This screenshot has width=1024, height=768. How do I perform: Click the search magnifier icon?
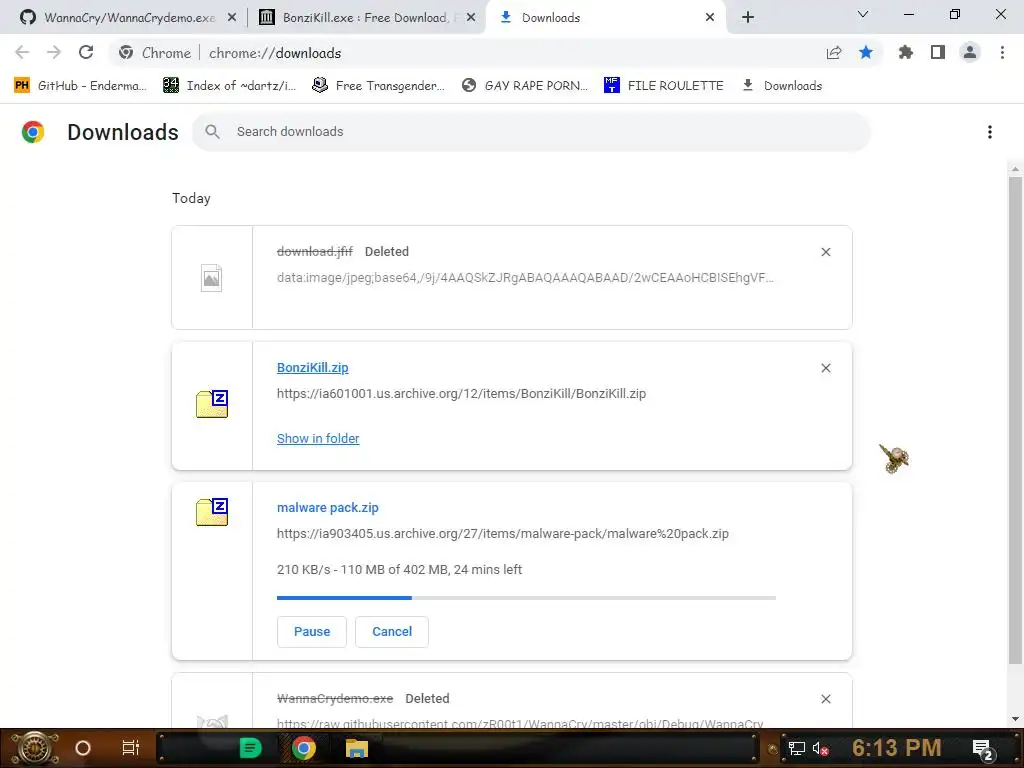pos(212,132)
